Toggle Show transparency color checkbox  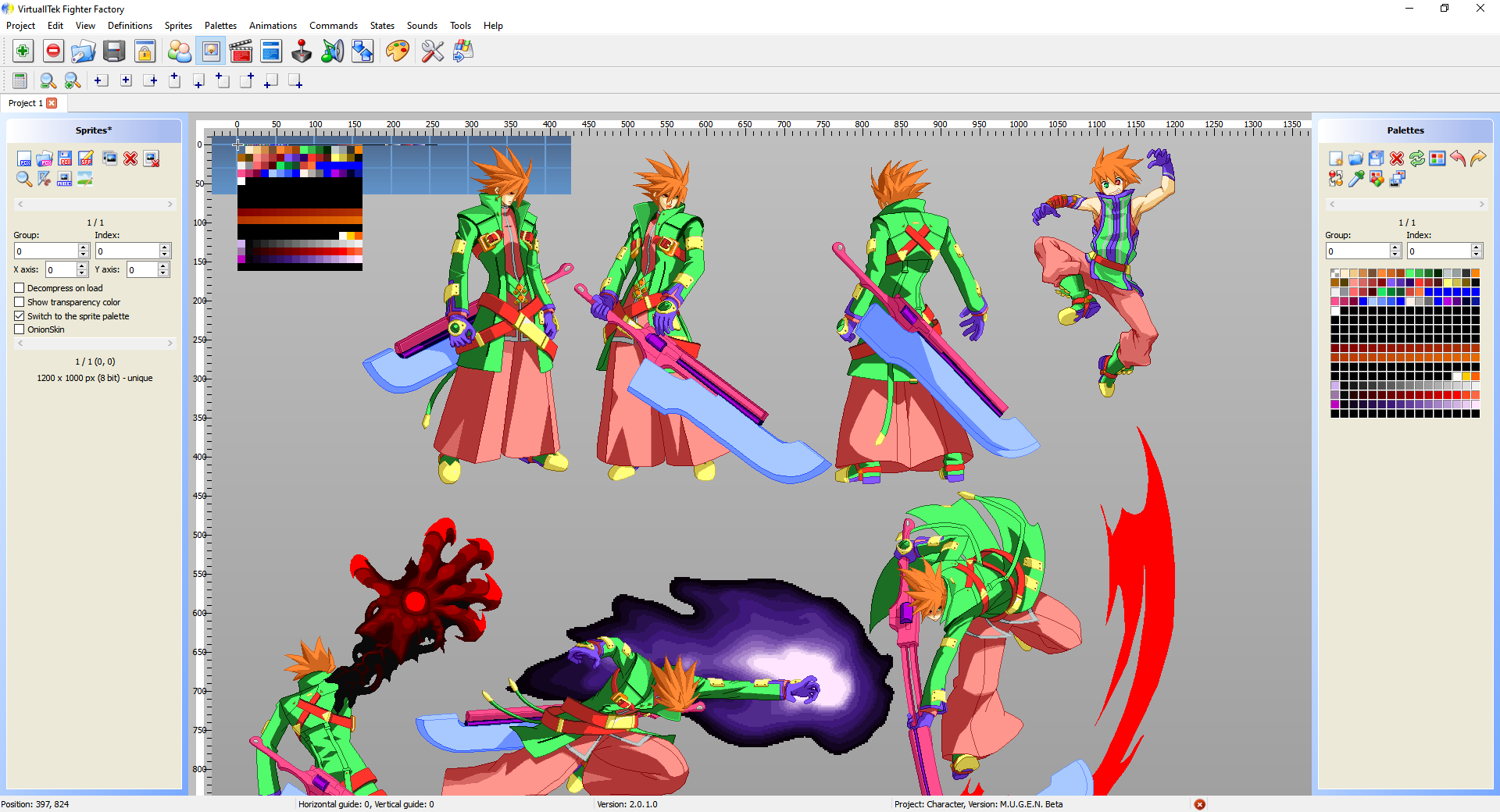pyautogui.click(x=20, y=302)
